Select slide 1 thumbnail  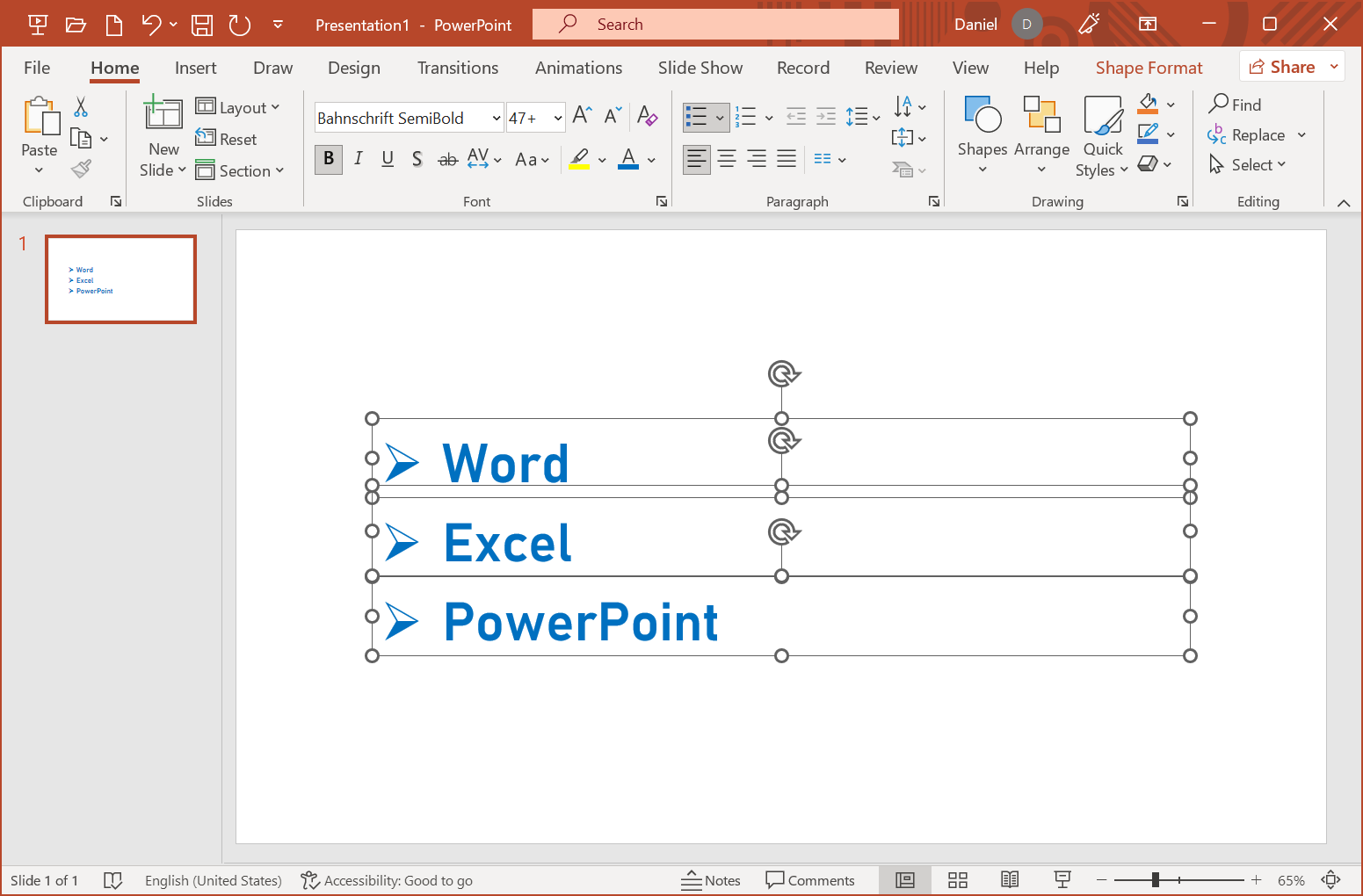tap(120, 279)
